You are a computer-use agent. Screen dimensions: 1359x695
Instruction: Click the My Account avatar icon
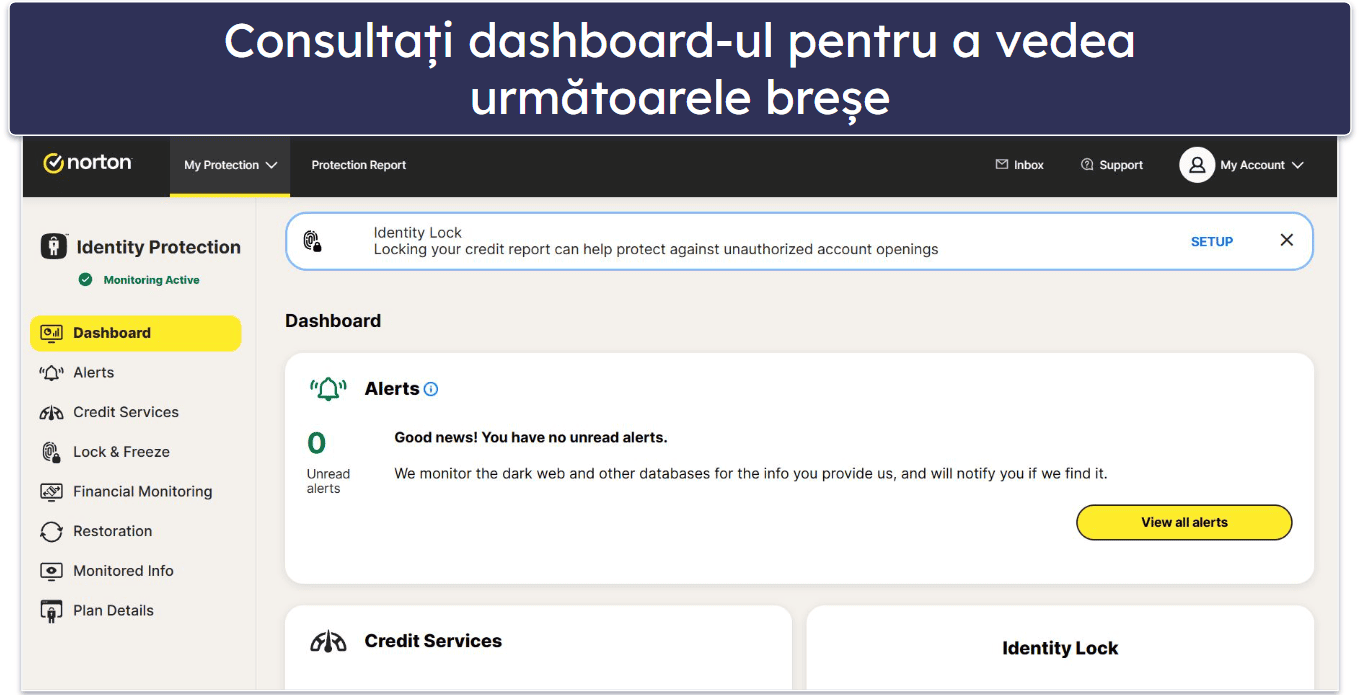coord(1196,165)
